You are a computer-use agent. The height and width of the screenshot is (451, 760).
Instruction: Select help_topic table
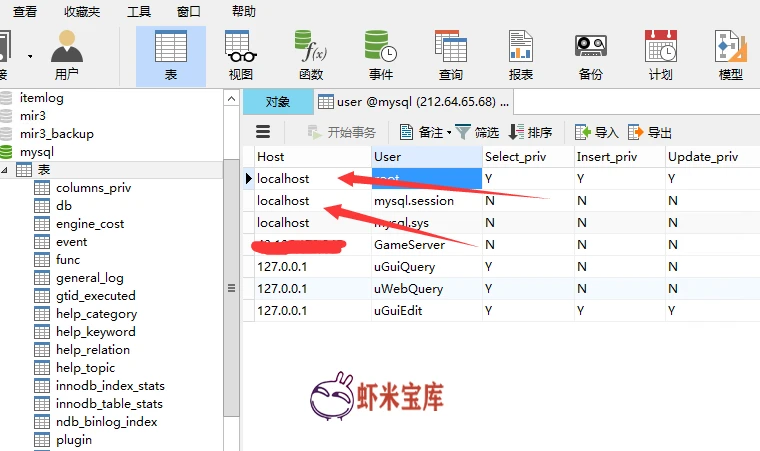(x=85, y=368)
